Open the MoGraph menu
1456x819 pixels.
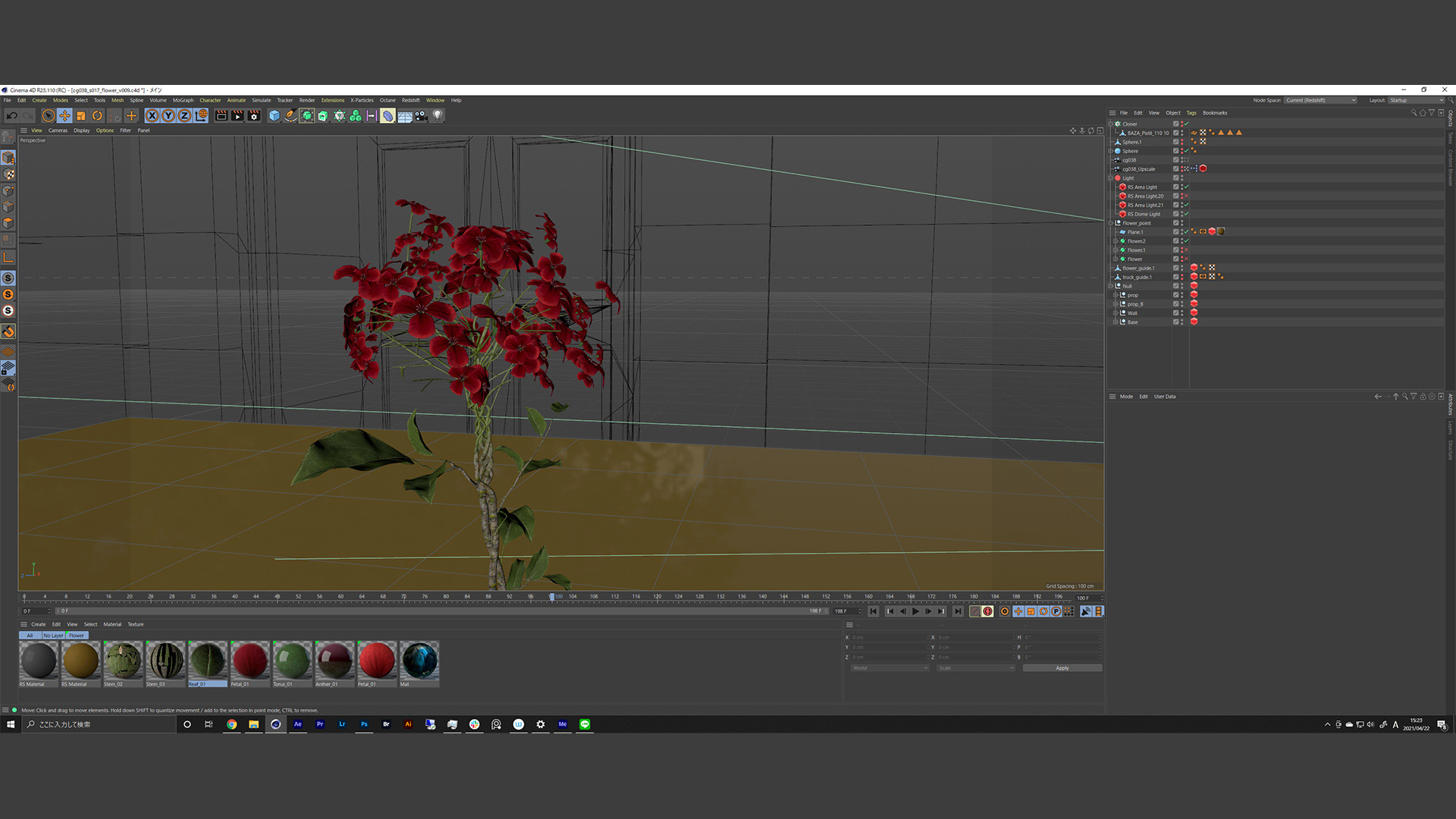click(x=183, y=100)
